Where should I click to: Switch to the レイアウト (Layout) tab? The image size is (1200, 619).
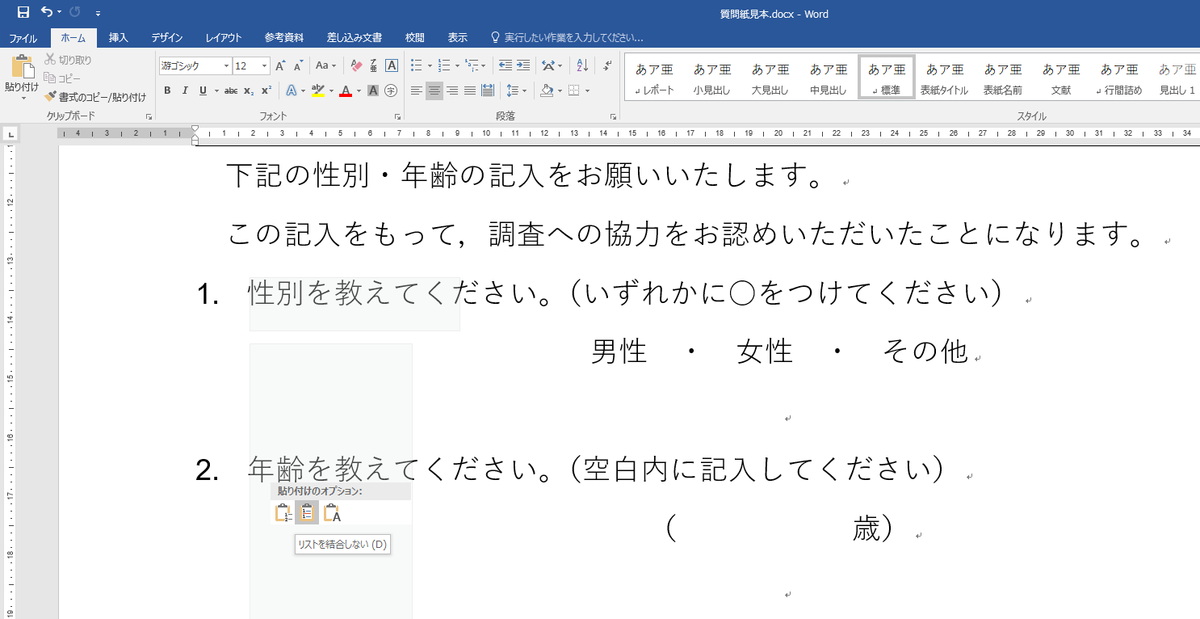coord(223,38)
